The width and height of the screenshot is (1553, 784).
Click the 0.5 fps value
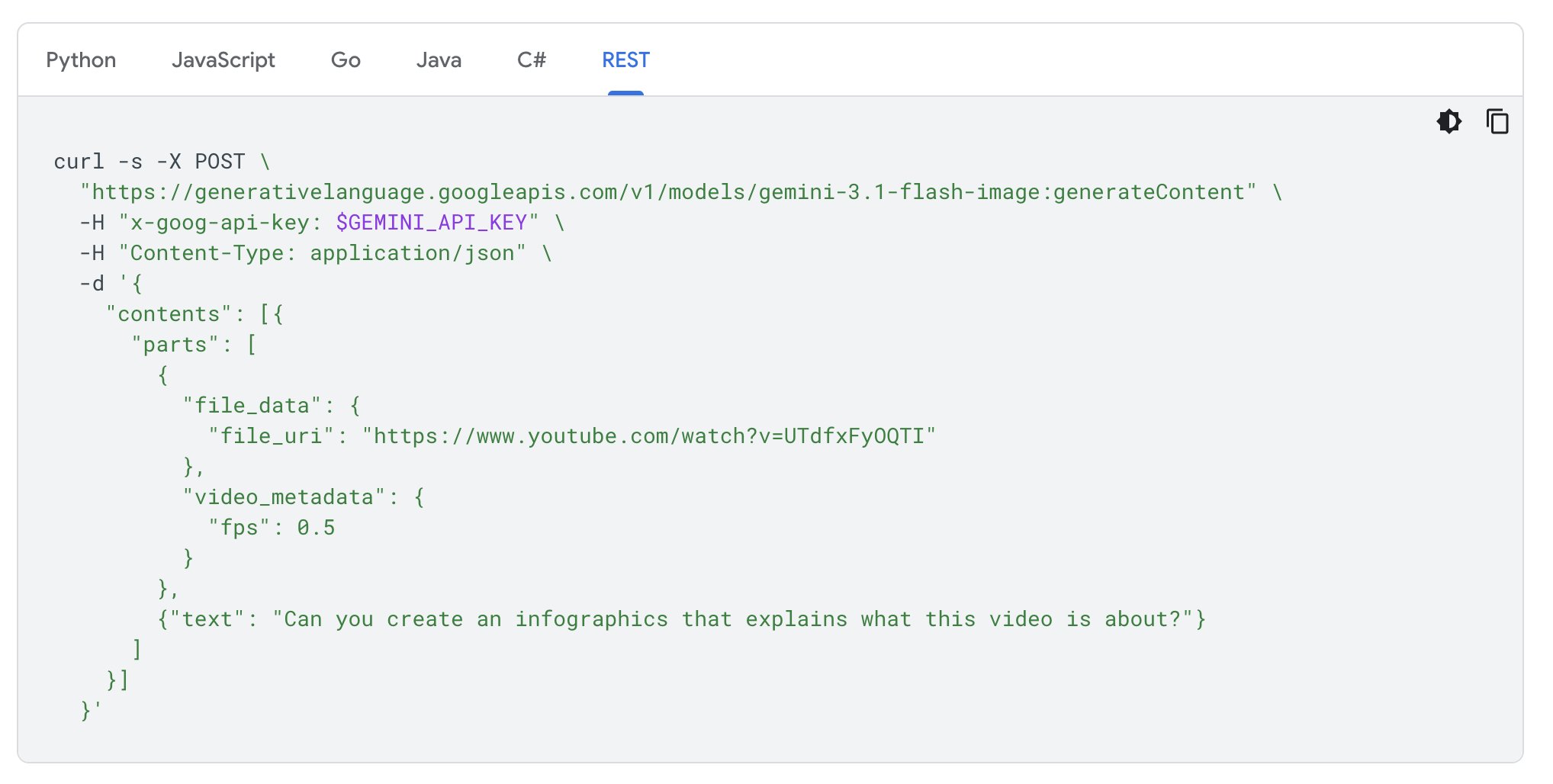coord(317,528)
